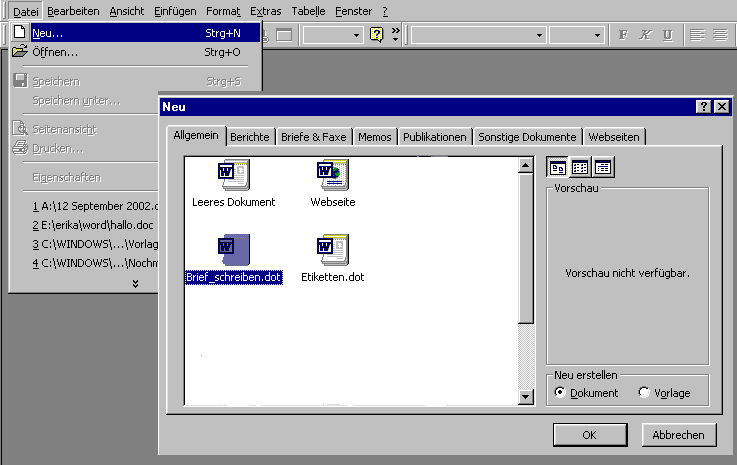Switch to list view in dialog
Image resolution: width=737 pixels, height=465 pixels.
[580, 168]
